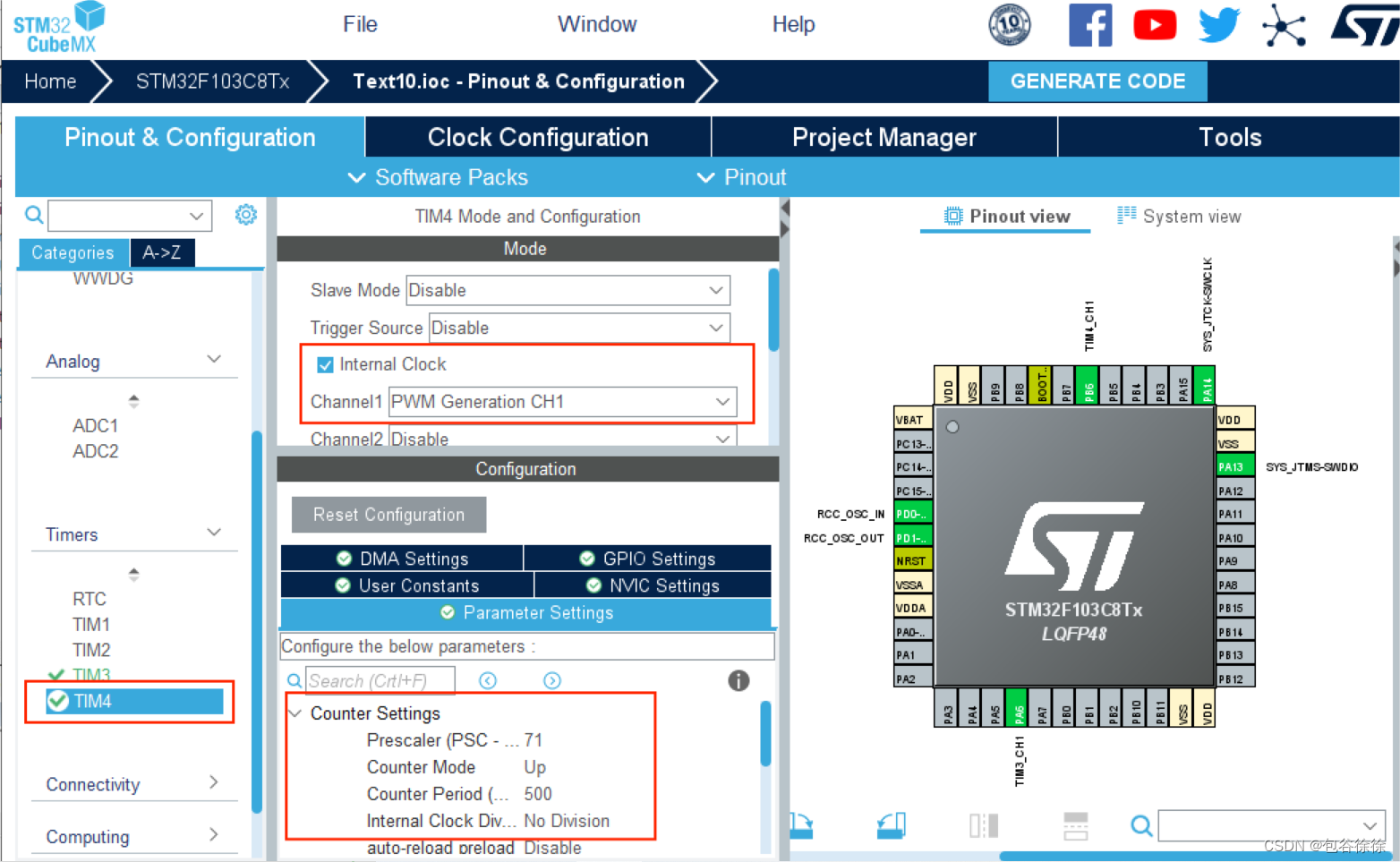Select the PA6 pin on the chip
This screenshot has height=862, width=1400.
tap(1019, 708)
